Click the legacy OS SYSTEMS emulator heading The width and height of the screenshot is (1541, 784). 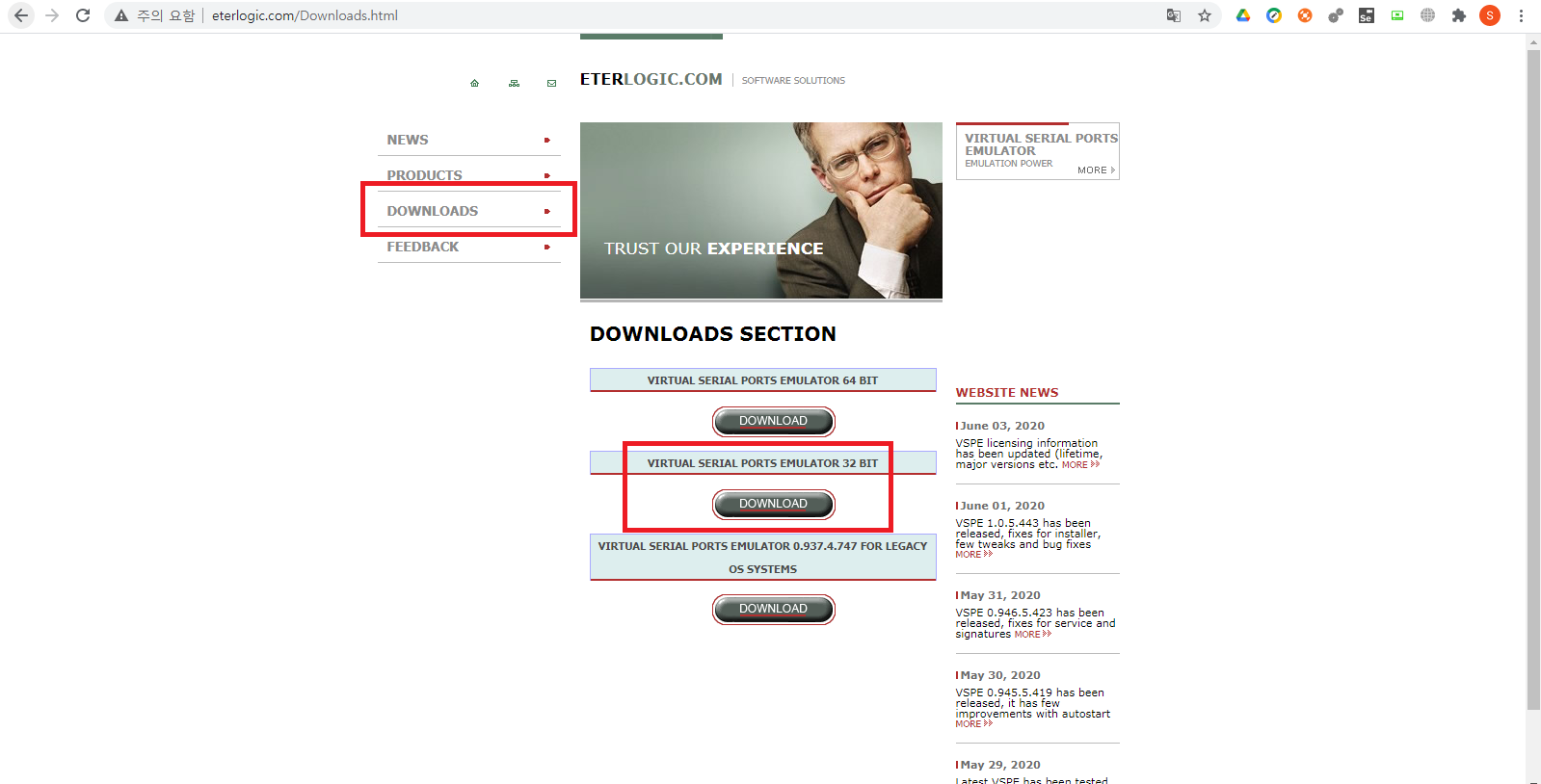(x=762, y=558)
